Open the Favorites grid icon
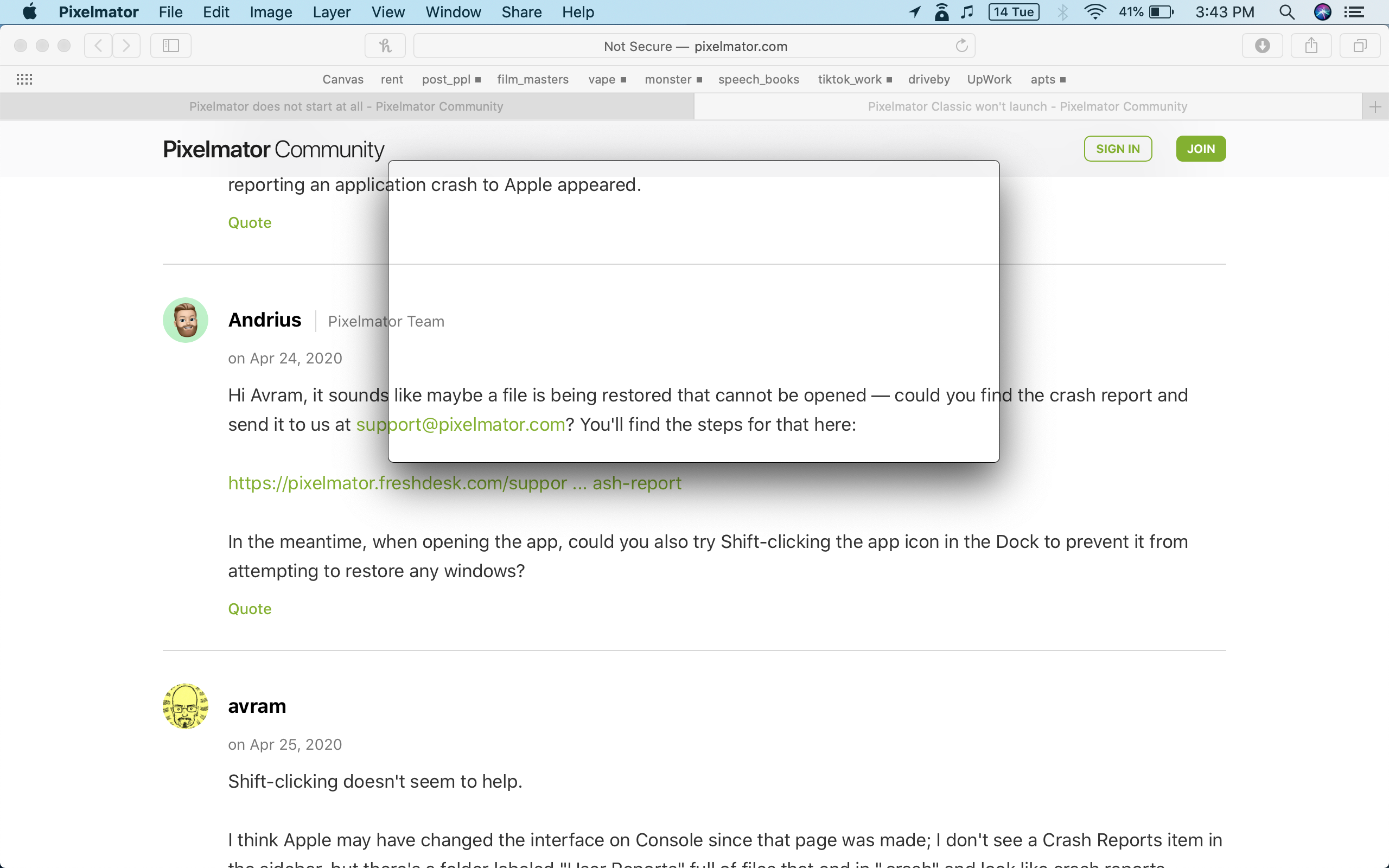This screenshot has height=868, width=1389. tap(24, 79)
